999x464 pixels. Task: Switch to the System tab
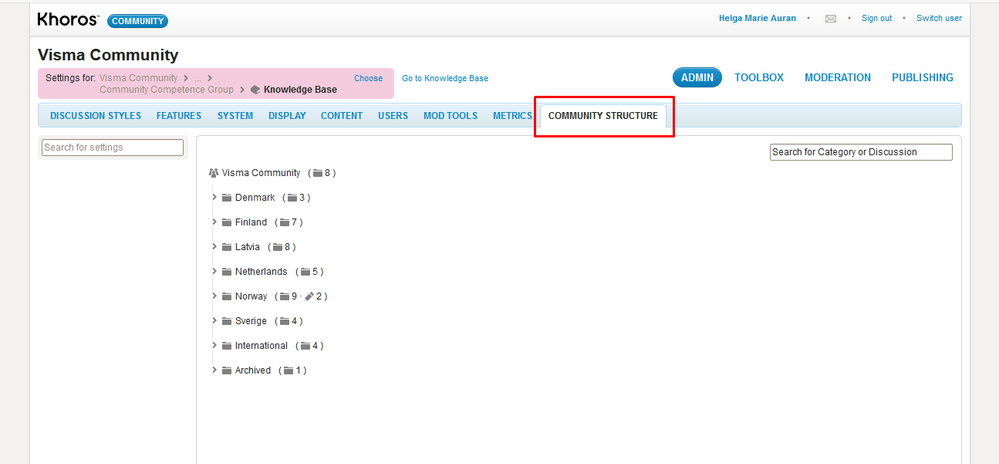(235, 116)
